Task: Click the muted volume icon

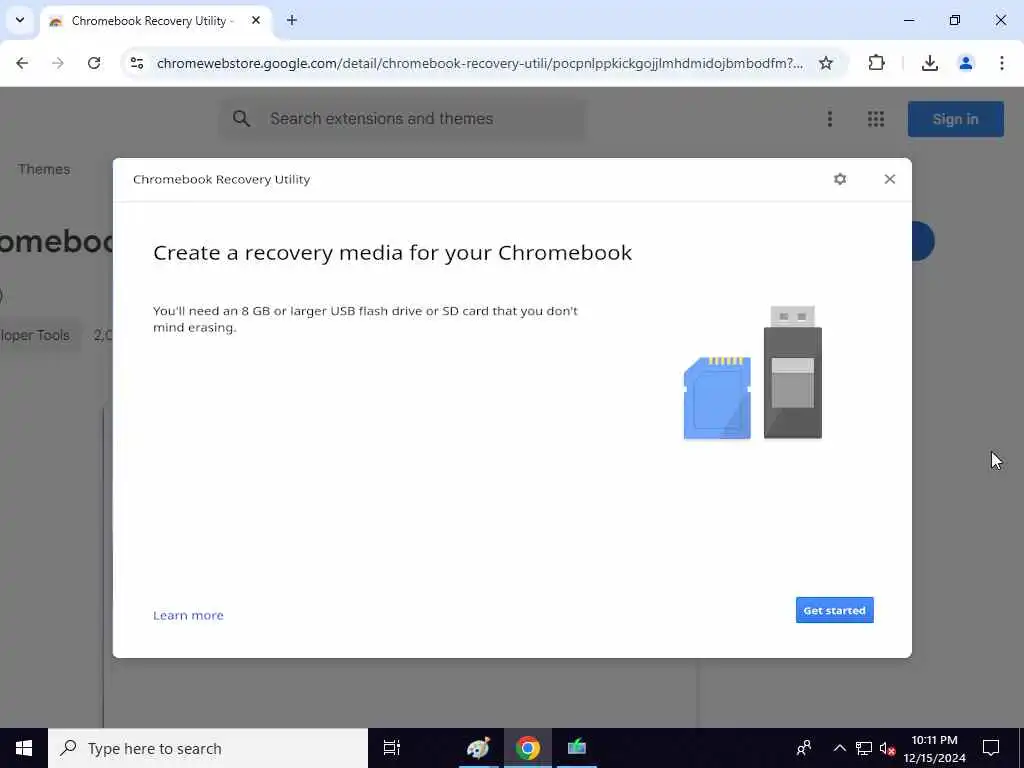Action: 887,748
